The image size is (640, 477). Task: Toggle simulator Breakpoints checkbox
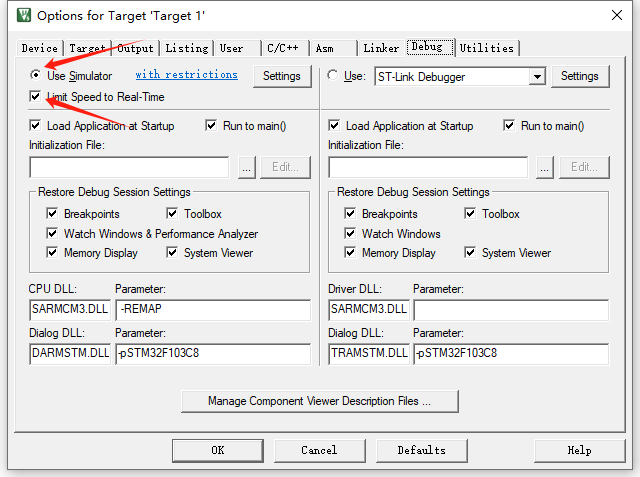tap(52, 213)
